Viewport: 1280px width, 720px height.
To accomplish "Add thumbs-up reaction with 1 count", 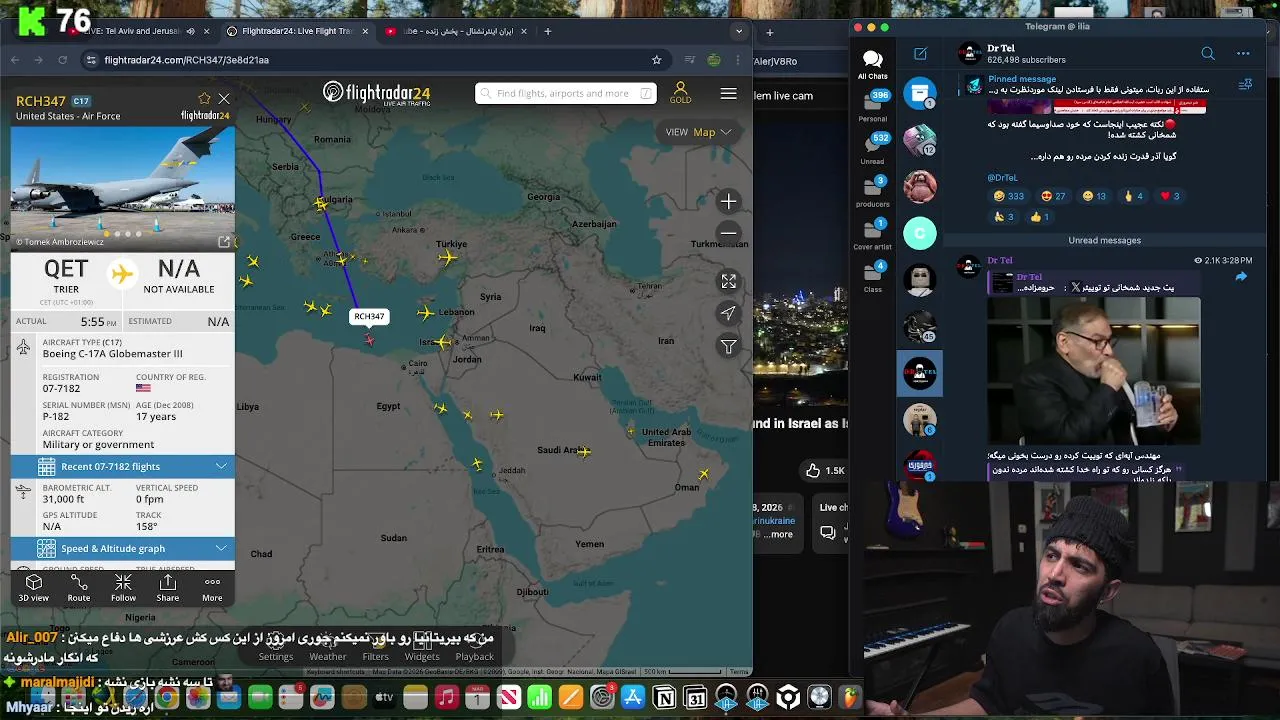I will [x=1038, y=216].
